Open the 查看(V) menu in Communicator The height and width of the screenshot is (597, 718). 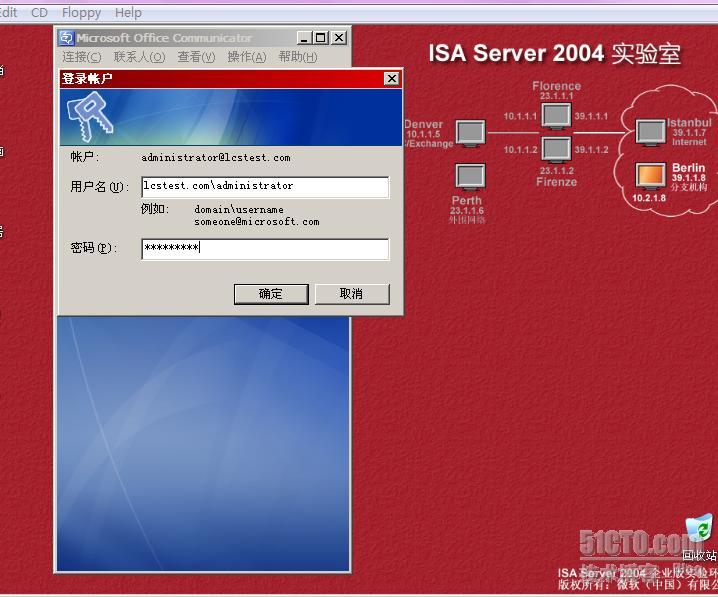(x=196, y=57)
